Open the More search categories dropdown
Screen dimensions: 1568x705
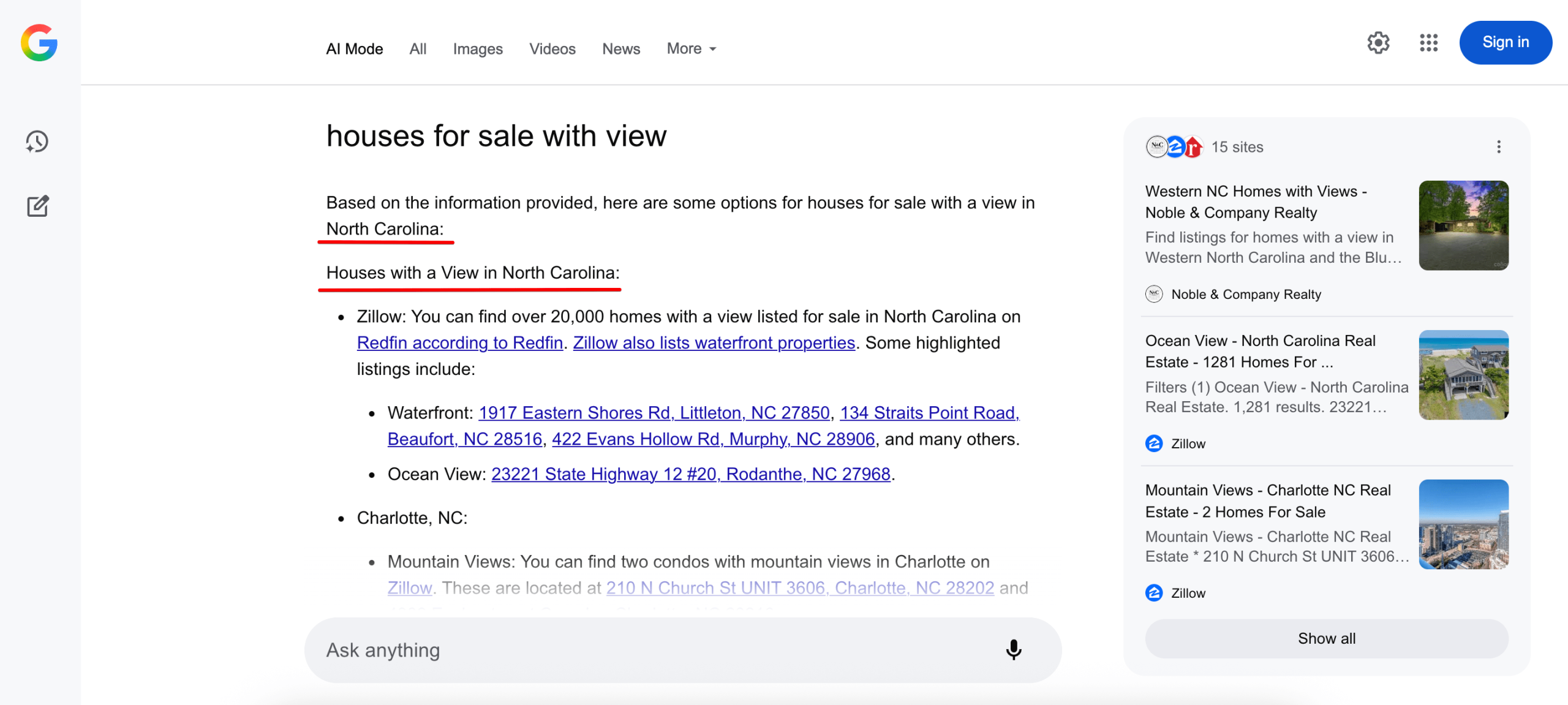tap(690, 48)
